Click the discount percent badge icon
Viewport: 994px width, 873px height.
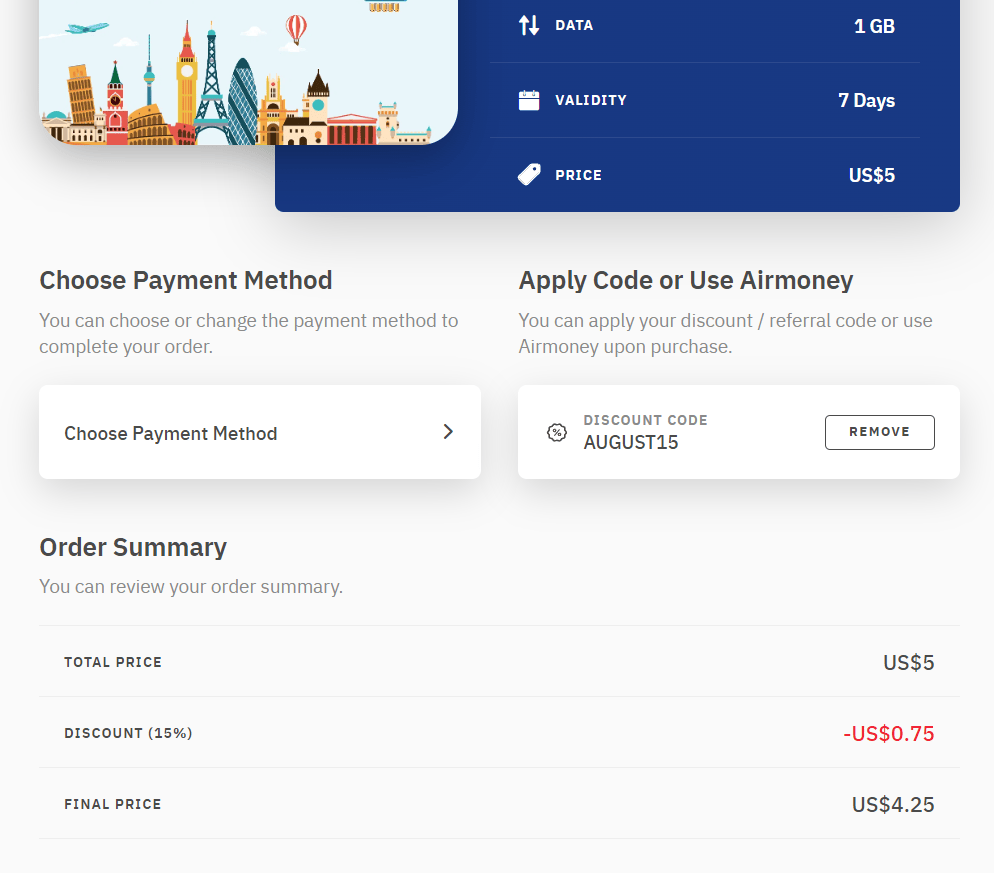pyautogui.click(x=557, y=432)
